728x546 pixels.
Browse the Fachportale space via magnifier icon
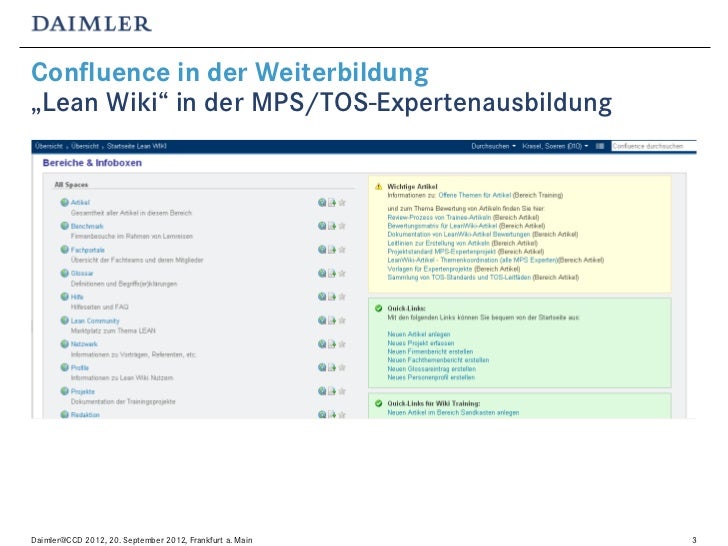pos(322,249)
